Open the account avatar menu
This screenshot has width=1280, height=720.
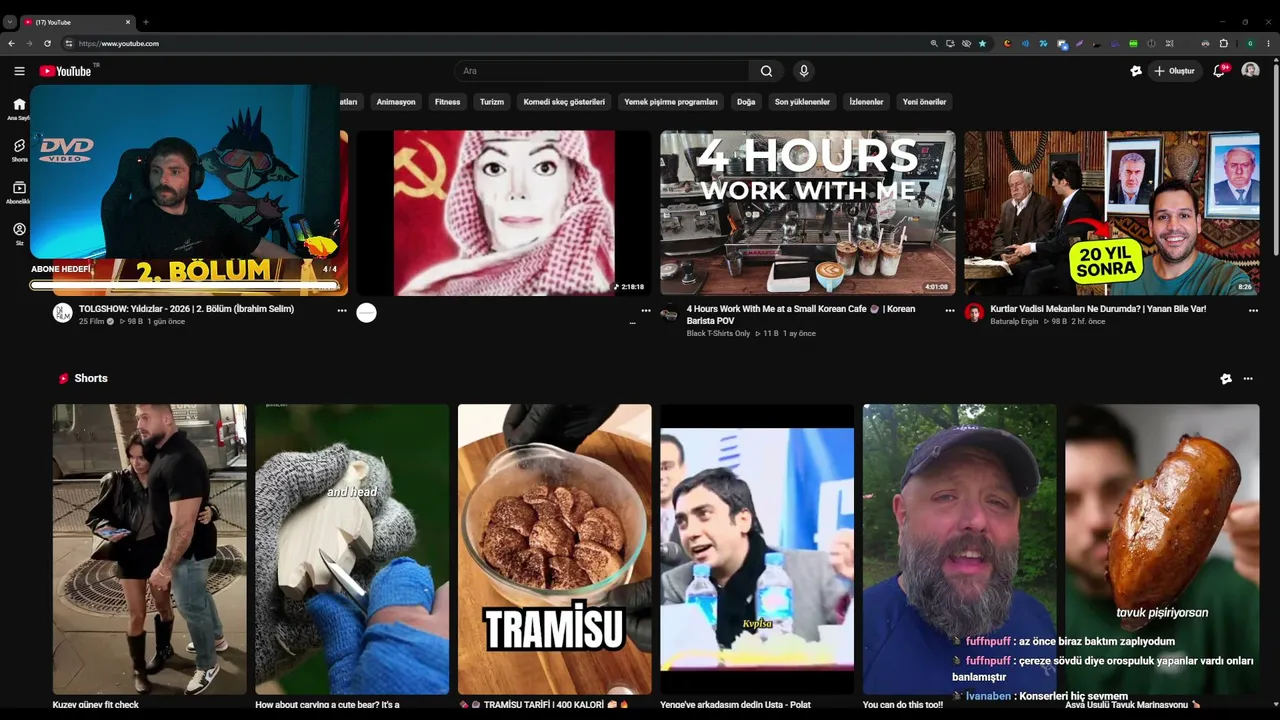pos(1250,71)
